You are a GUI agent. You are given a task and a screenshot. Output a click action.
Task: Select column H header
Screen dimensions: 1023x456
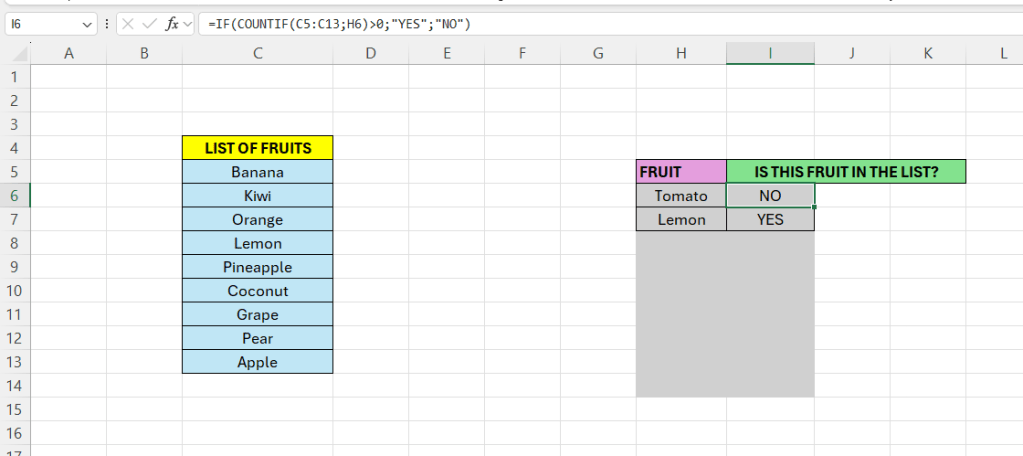[681, 54]
